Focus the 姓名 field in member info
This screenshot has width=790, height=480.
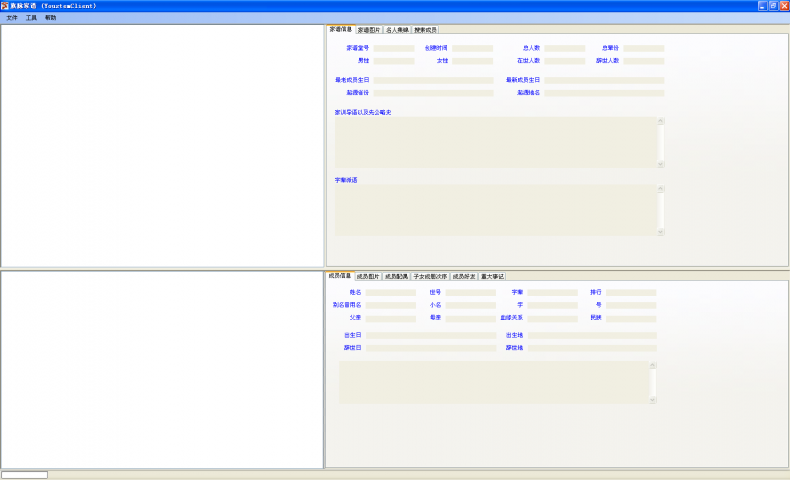(390, 293)
